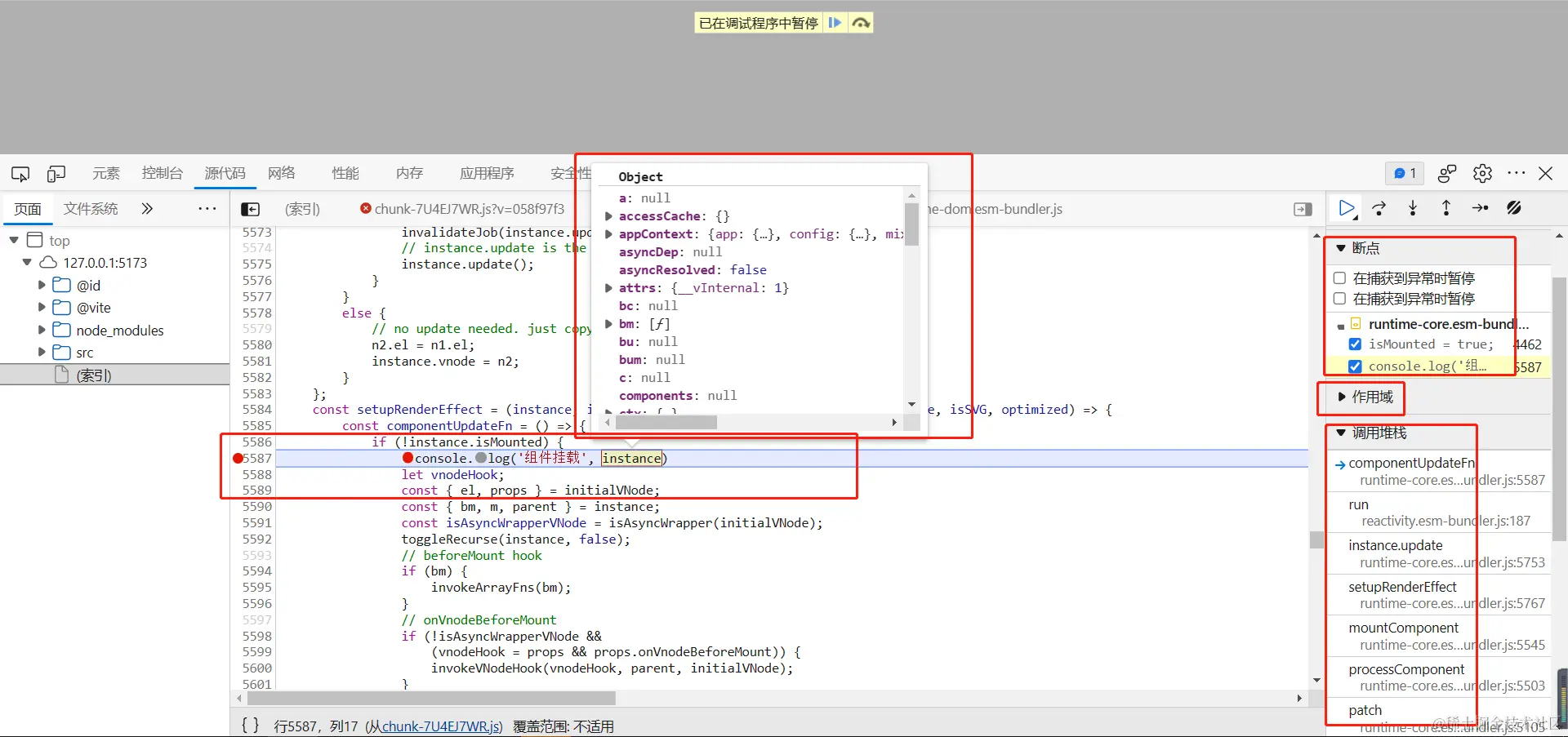The height and width of the screenshot is (737, 1568).
Task: Select mountComponent call stack frame
Action: point(1439,636)
